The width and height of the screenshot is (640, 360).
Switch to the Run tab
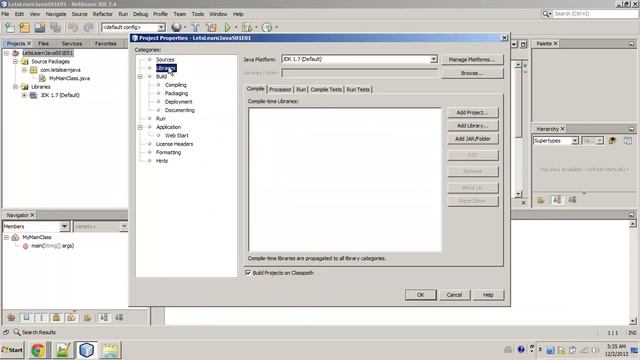point(301,89)
